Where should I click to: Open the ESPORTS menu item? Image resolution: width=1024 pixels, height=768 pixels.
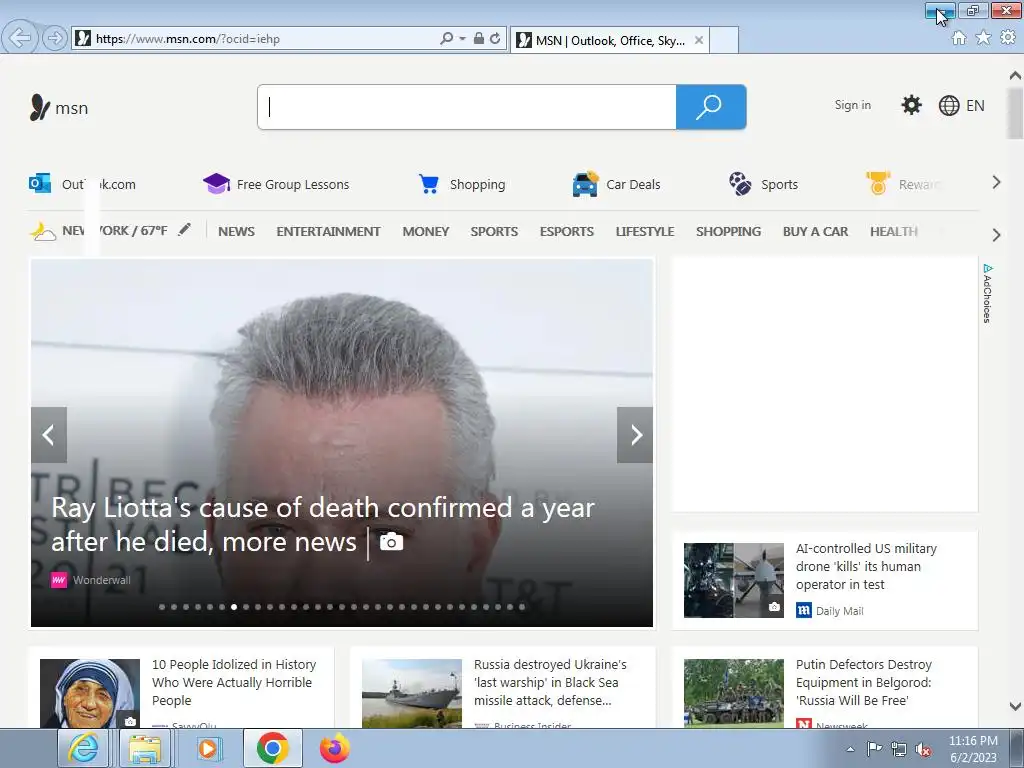pos(567,231)
